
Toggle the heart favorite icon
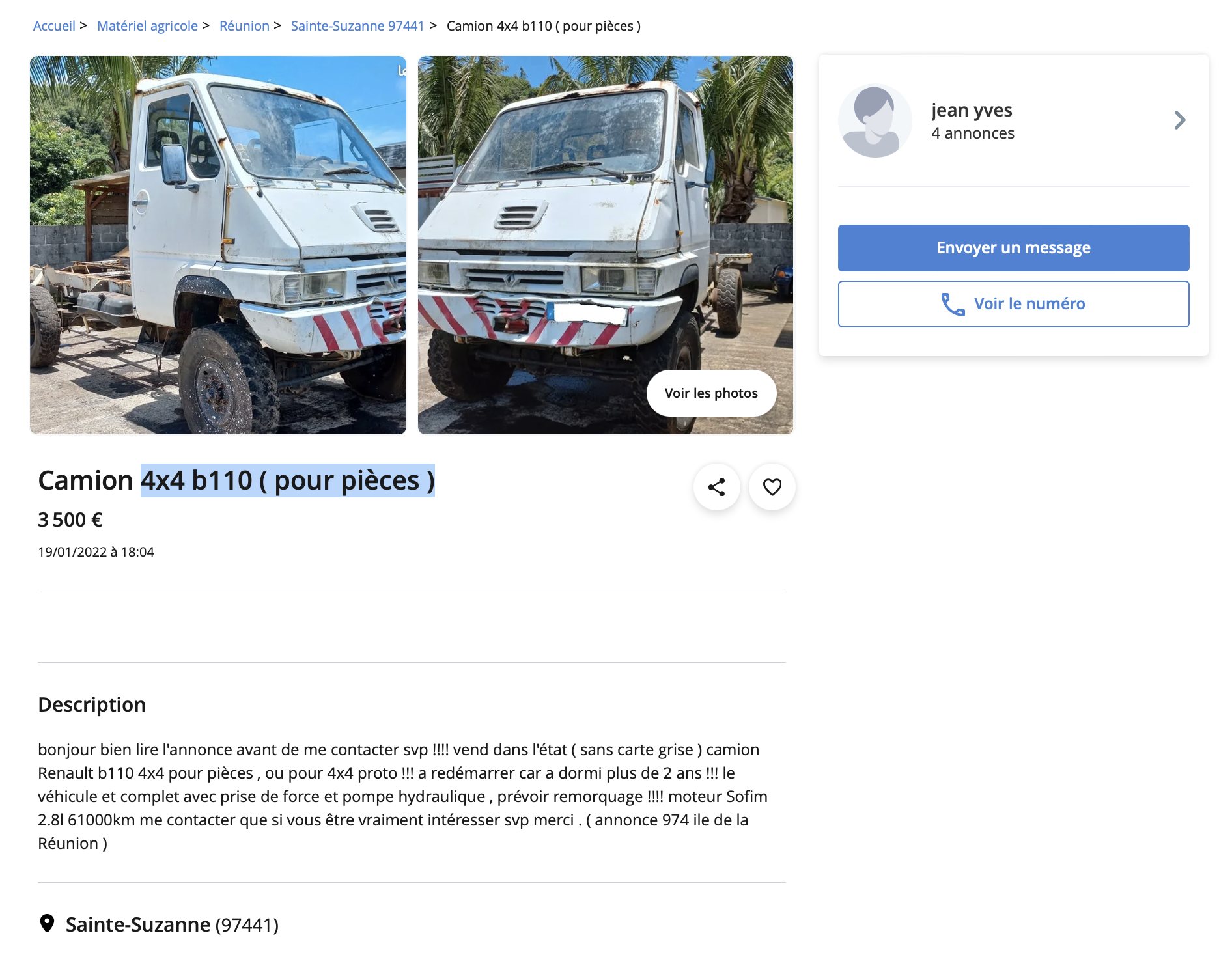coord(772,487)
